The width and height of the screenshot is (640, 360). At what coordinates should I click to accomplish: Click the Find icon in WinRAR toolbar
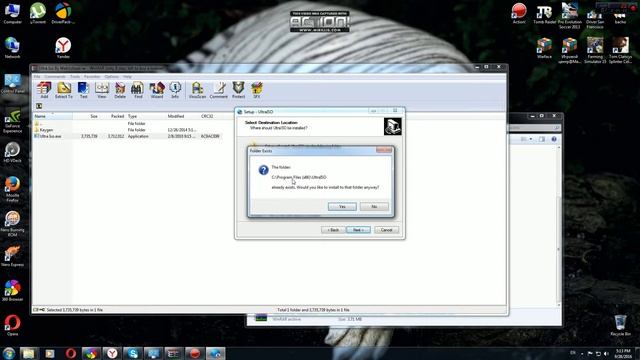point(138,90)
